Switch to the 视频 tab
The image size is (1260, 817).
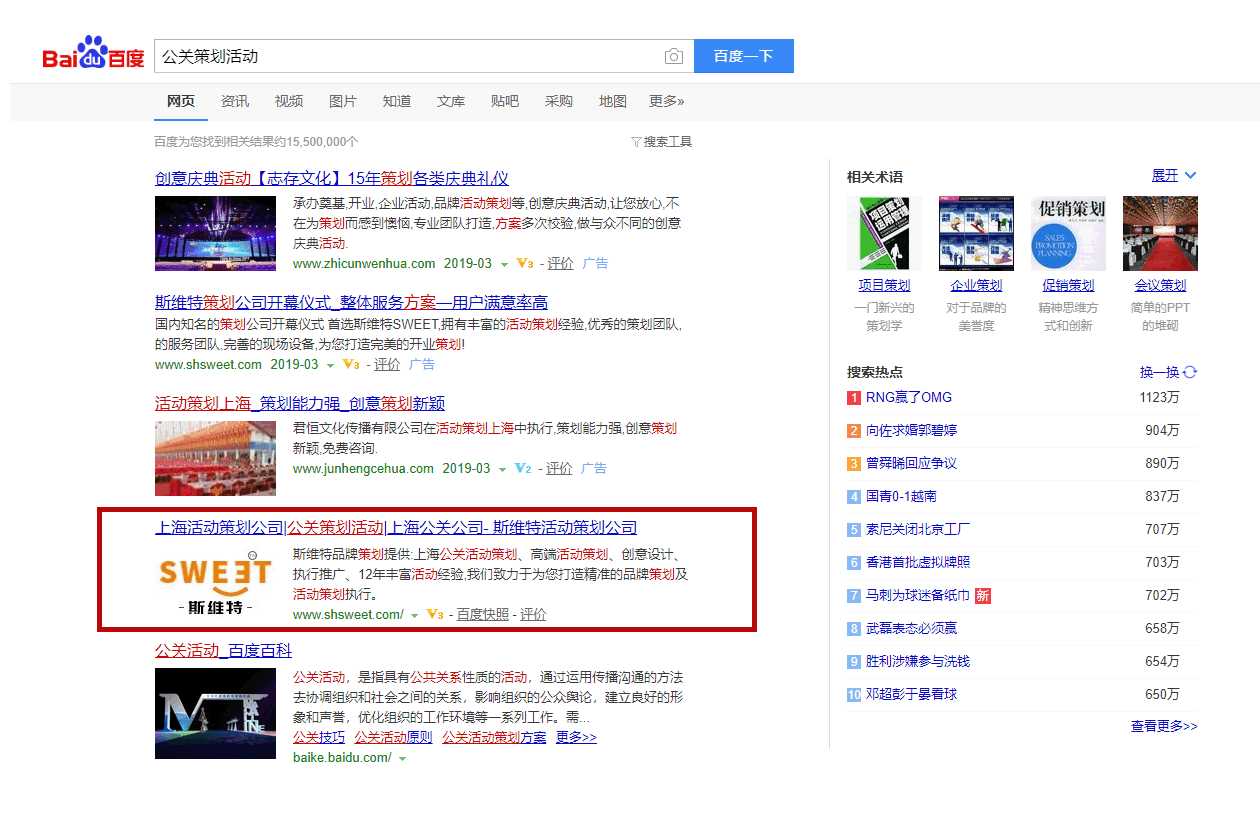tap(289, 101)
